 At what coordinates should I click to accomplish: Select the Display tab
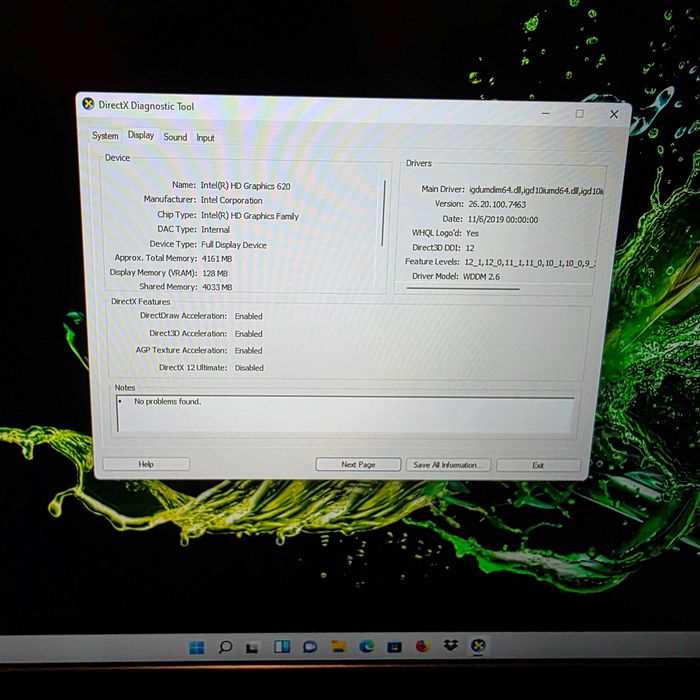pyautogui.click(x=141, y=135)
